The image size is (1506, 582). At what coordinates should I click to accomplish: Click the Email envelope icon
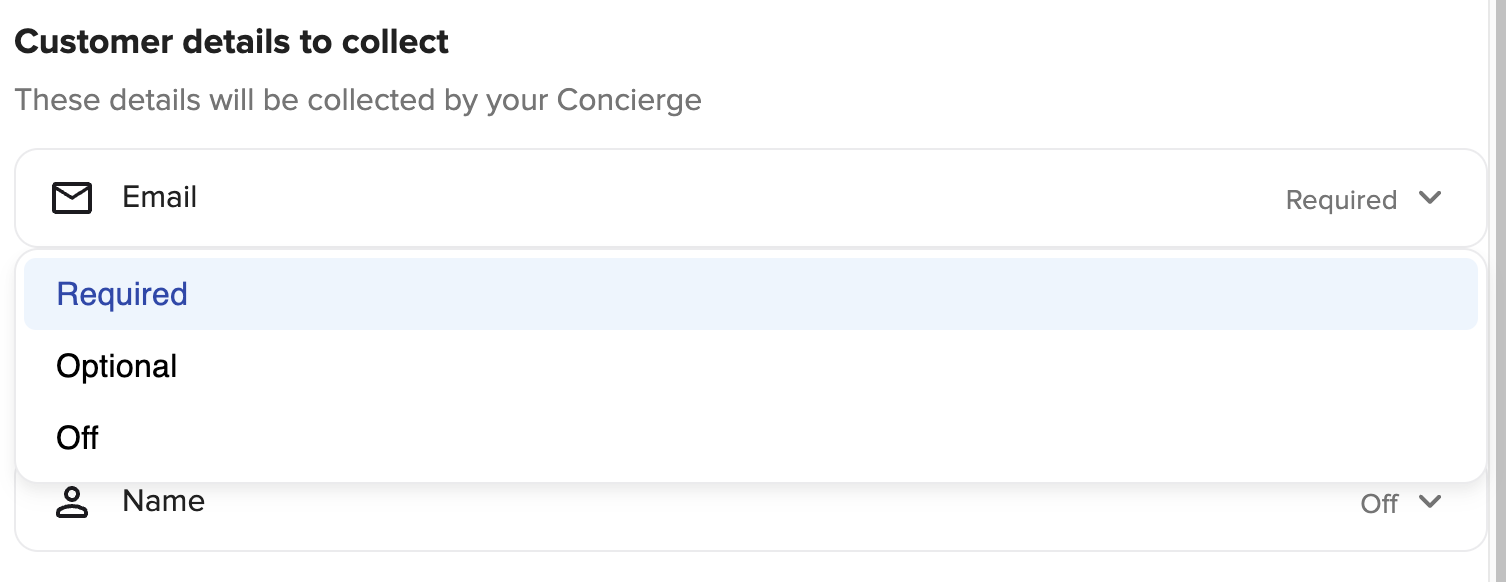coord(72,198)
